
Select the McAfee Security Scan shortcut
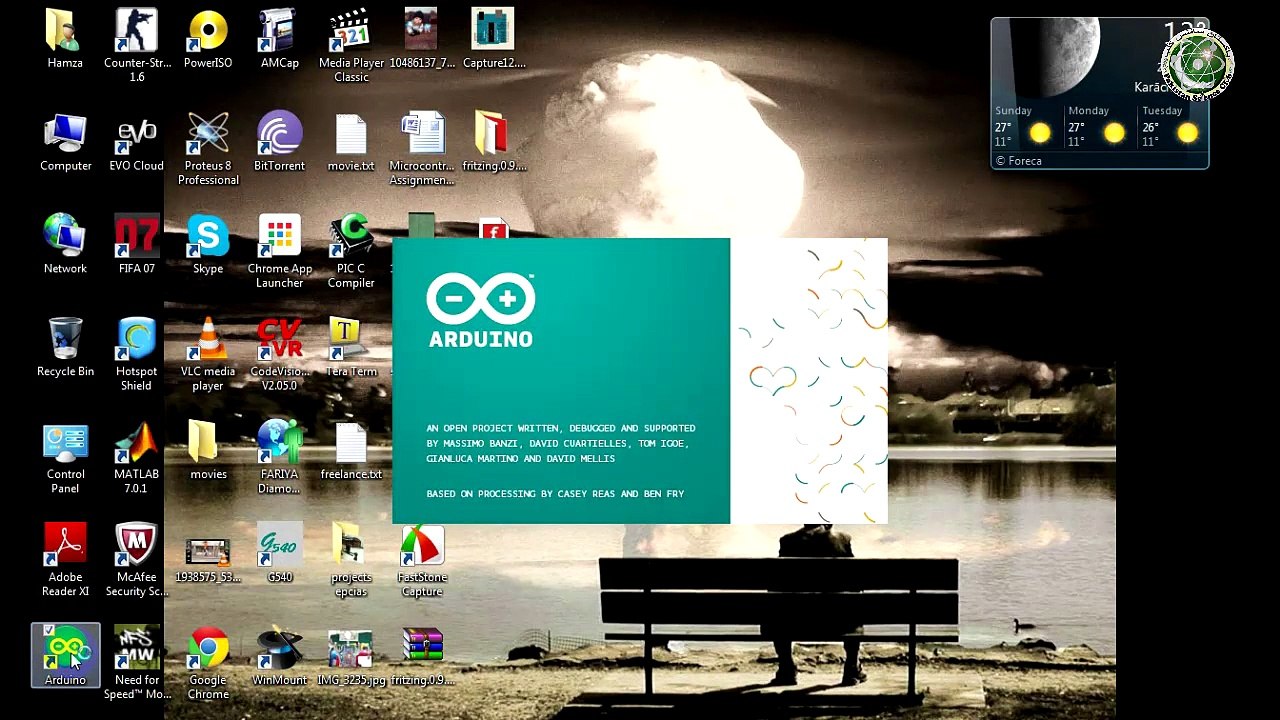[137, 560]
